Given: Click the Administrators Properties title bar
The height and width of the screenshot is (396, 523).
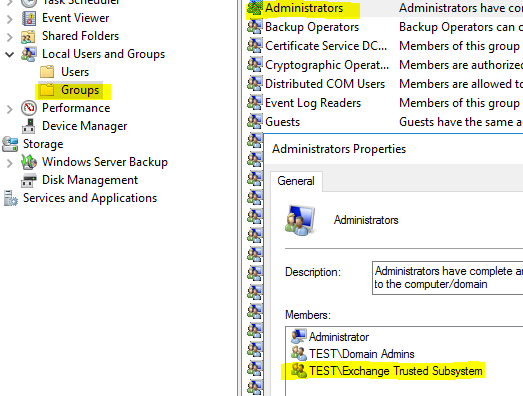Looking at the screenshot, I should pos(394,149).
